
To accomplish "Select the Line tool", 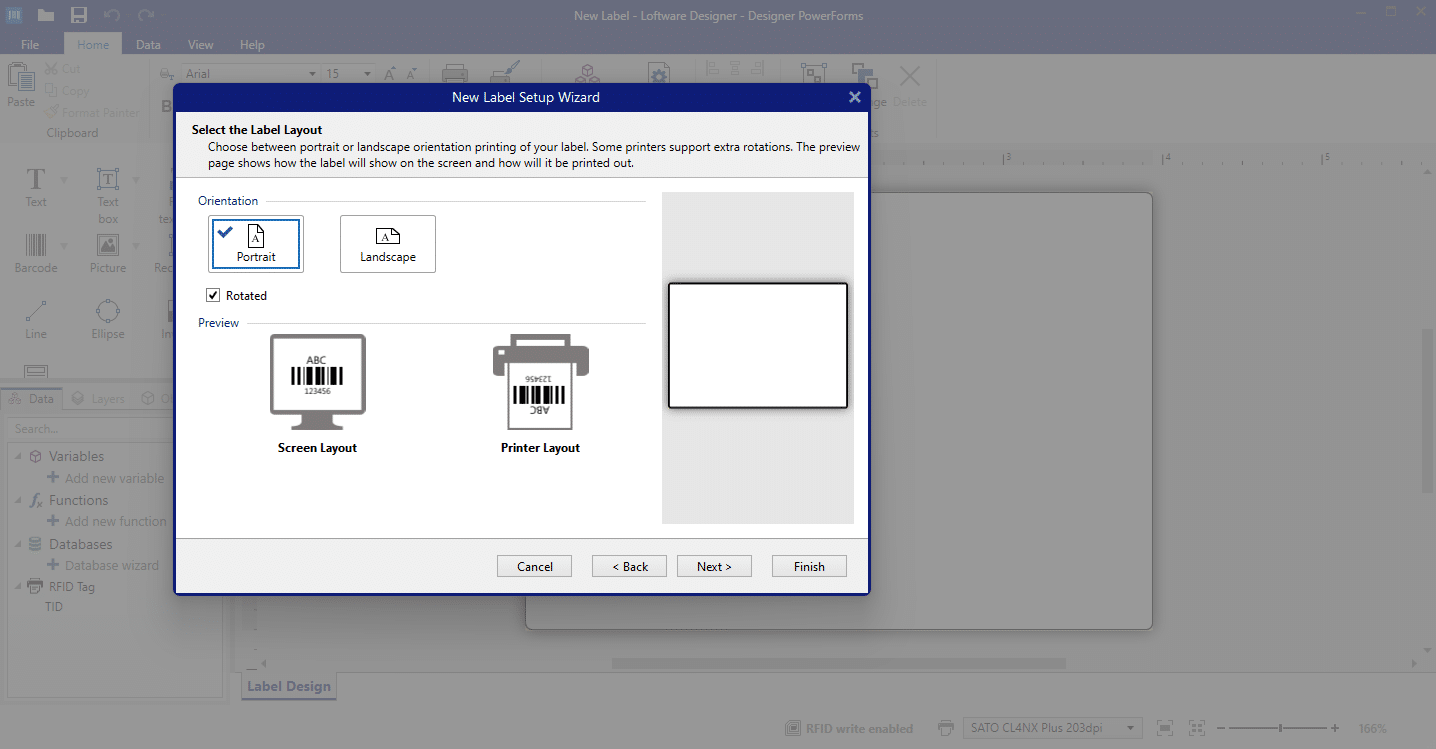I will 35,318.
